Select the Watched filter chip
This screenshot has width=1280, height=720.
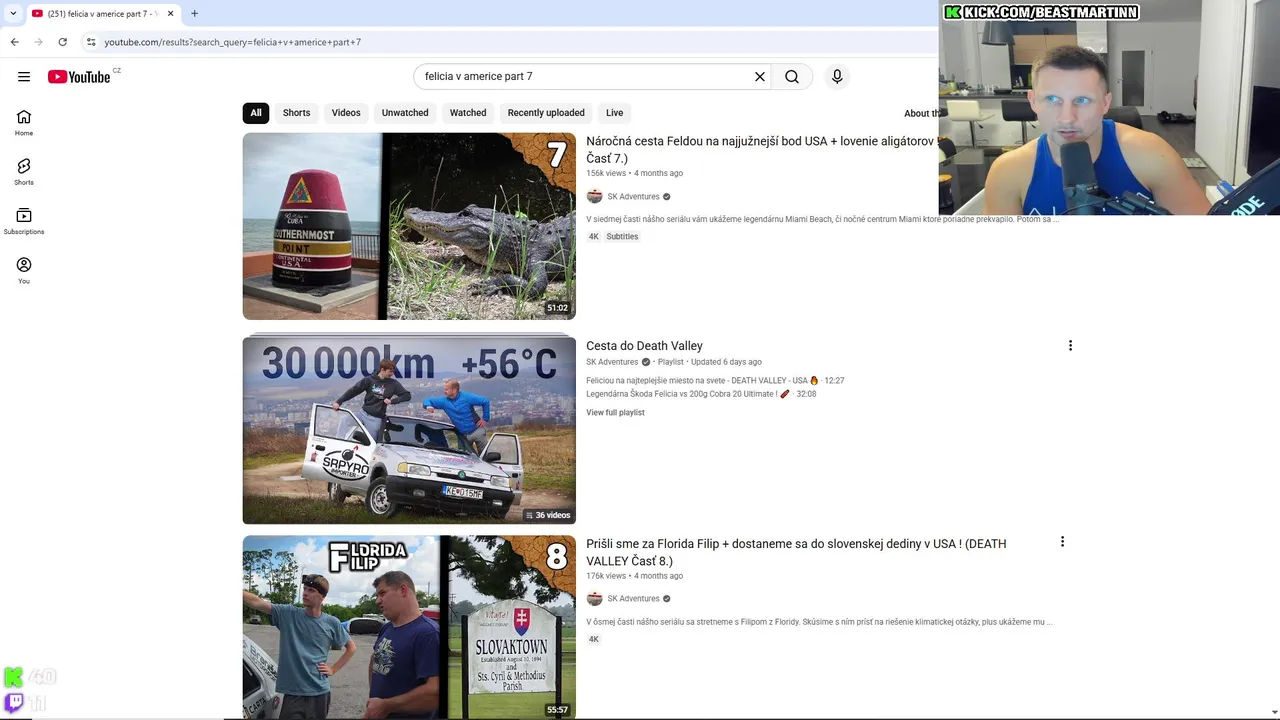tap(468, 113)
